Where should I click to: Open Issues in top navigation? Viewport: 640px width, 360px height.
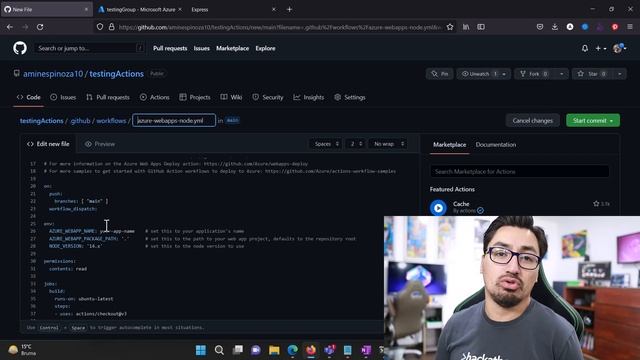click(202, 48)
